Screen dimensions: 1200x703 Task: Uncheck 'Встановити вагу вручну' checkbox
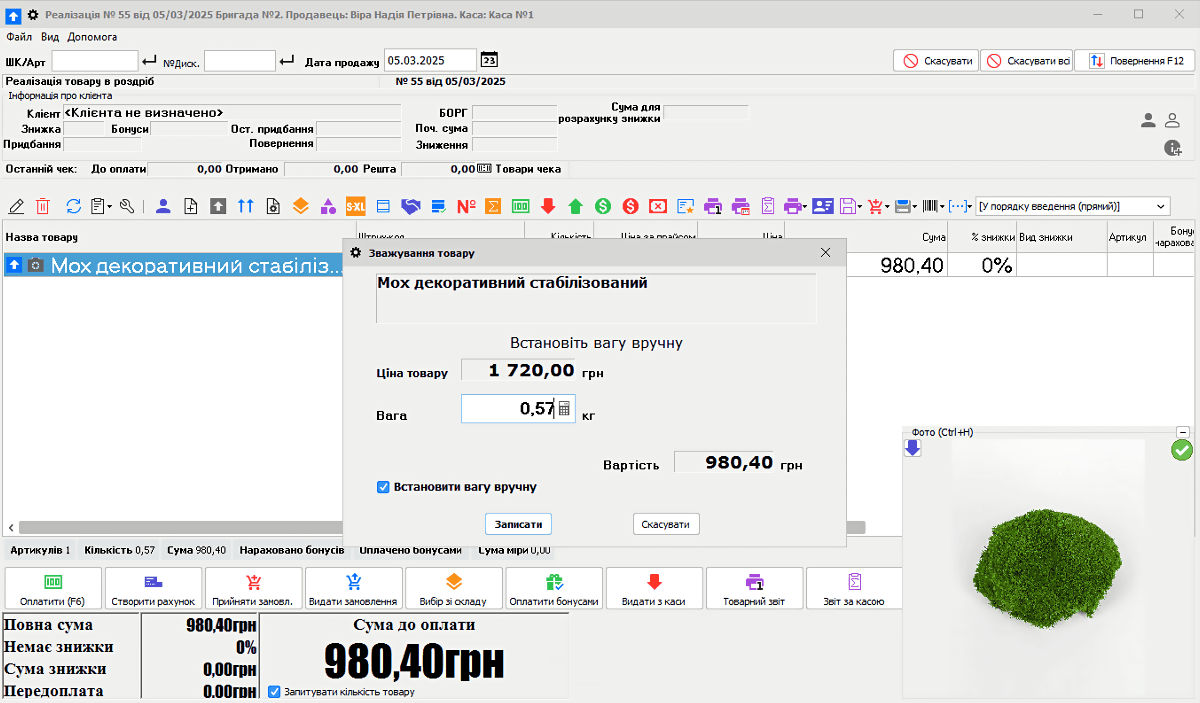click(x=383, y=487)
